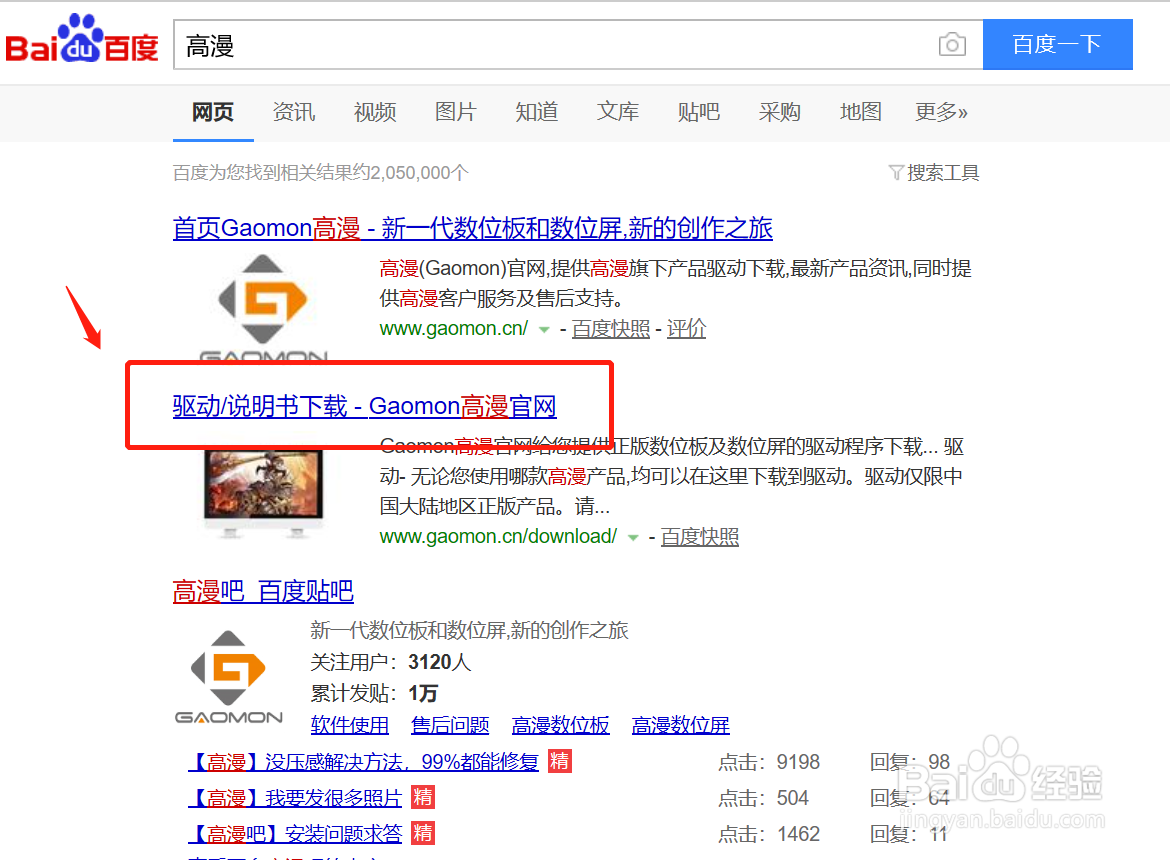This screenshot has width=1170, height=860.
Task: Open post 【高漫】没压感解决方法，99%都能修复
Action: coord(363,762)
